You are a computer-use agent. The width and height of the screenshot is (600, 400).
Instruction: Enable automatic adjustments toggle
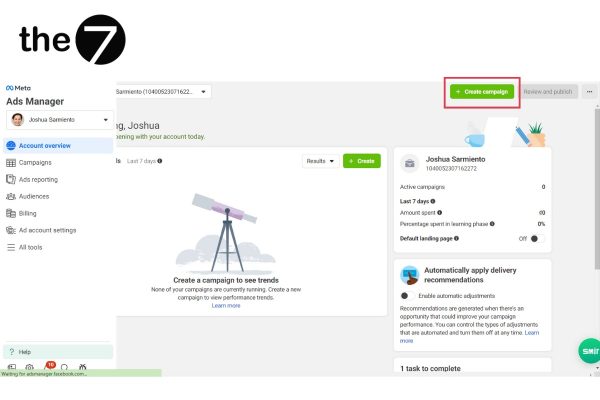(x=406, y=296)
